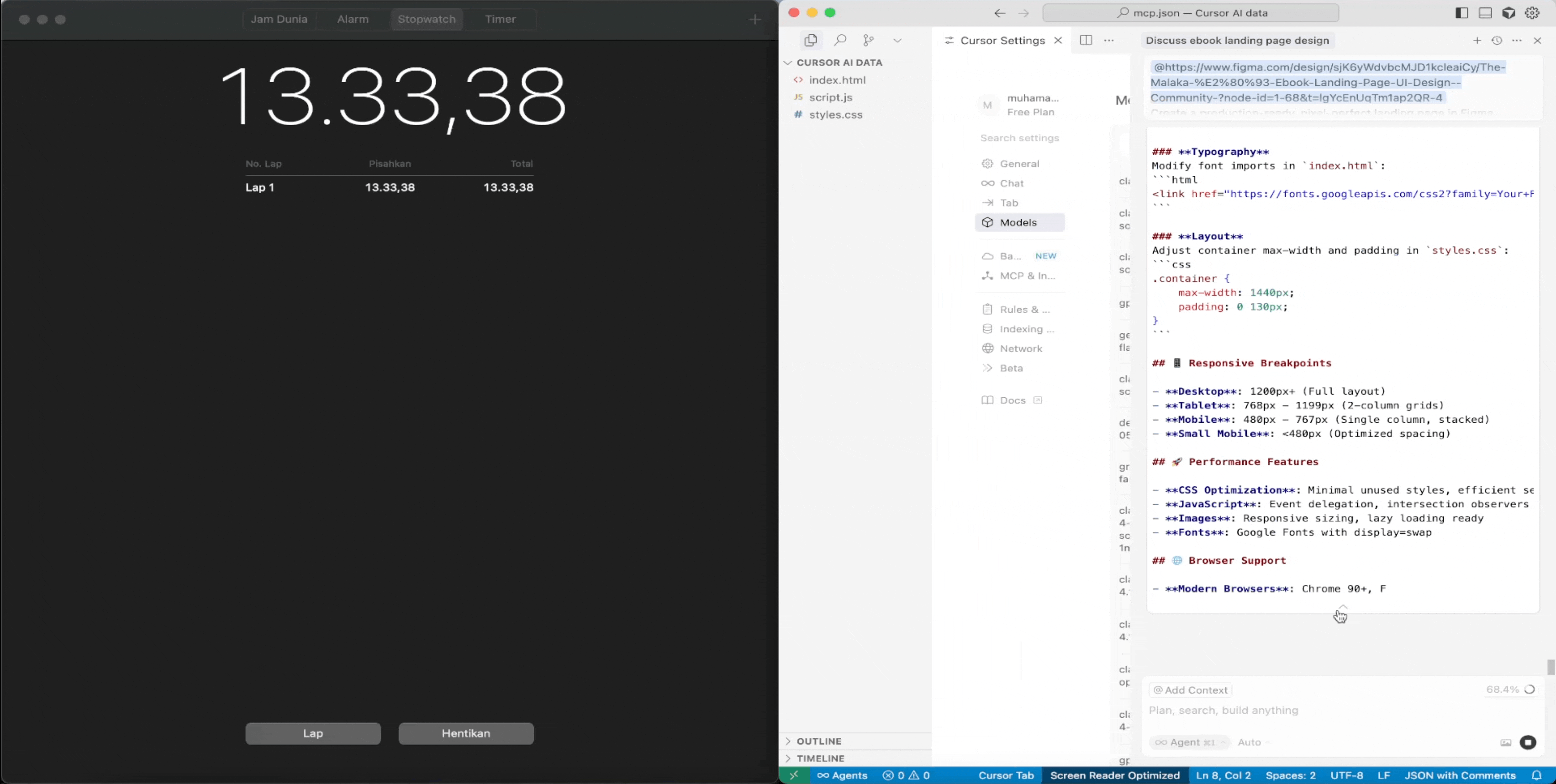Click the Figma design URL in chat message
This screenshot has height=784, width=1556.
[x=1328, y=83]
